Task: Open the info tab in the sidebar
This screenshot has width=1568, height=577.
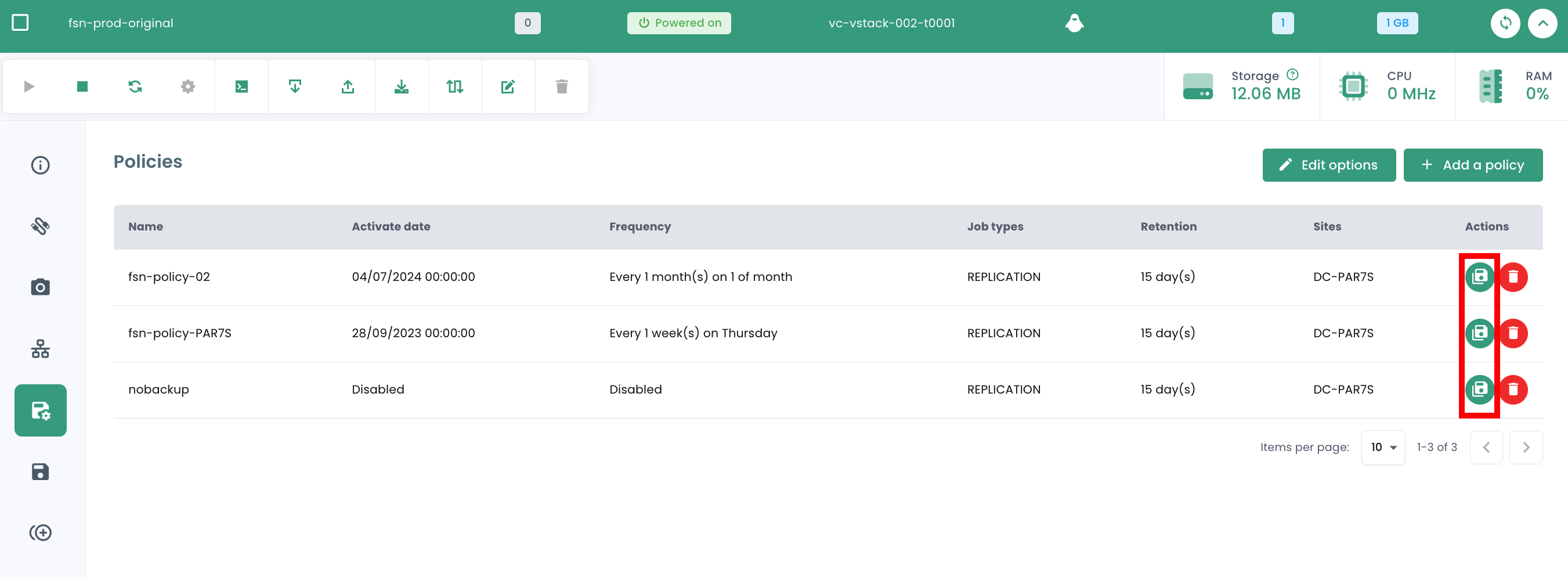Action: (x=40, y=165)
